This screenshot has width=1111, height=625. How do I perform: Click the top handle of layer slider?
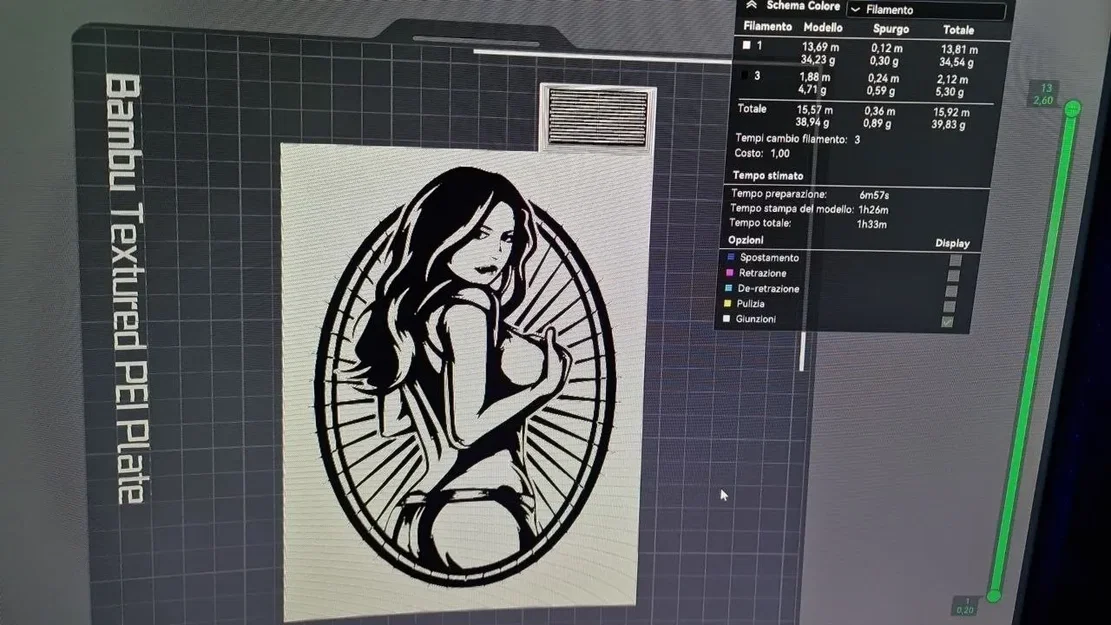(x=1073, y=108)
